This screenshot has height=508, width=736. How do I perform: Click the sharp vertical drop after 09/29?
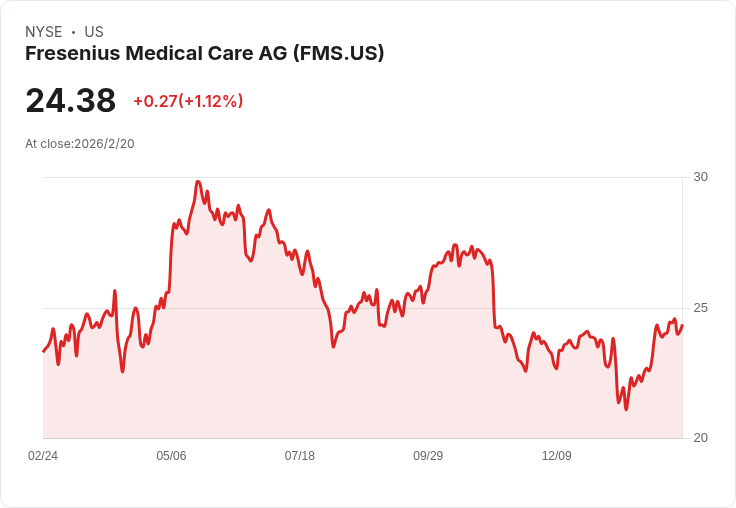coord(494,295)
